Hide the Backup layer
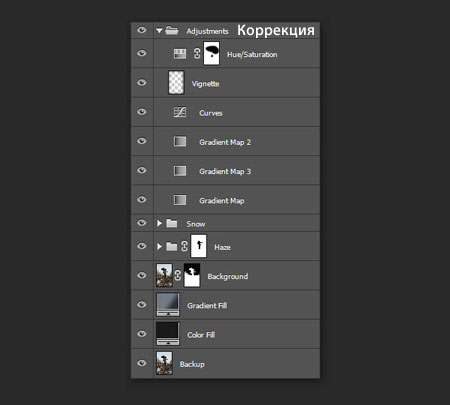 coord(142,363)
